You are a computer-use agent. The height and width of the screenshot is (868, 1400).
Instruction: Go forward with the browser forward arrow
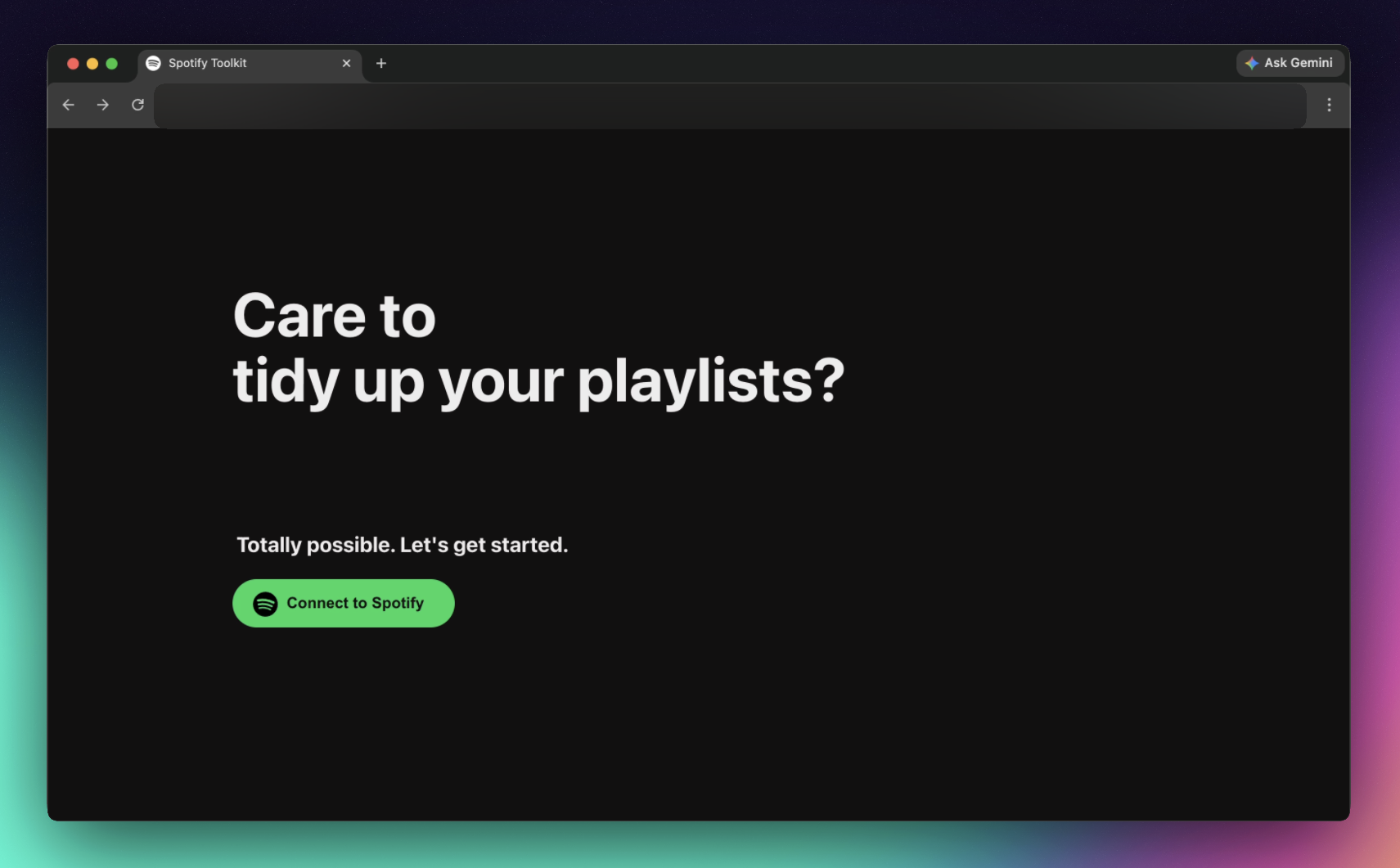[x=103, y=105]
